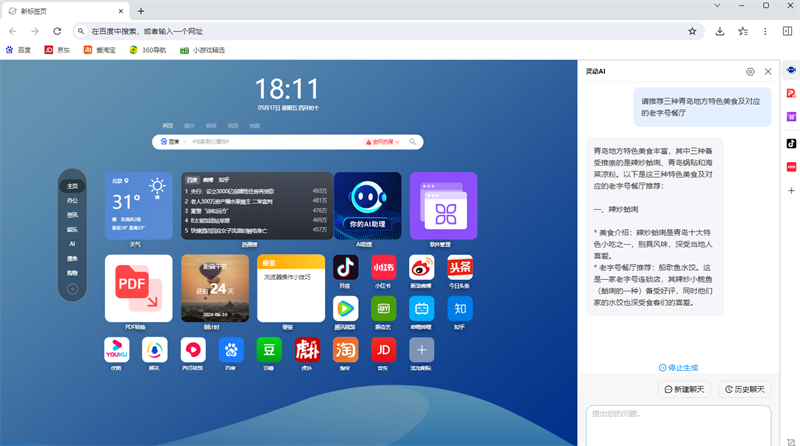The height and width of the screenshot is (446, 800).
Task: Click the 新建聊天 button
Action: (x=684, y=389)
